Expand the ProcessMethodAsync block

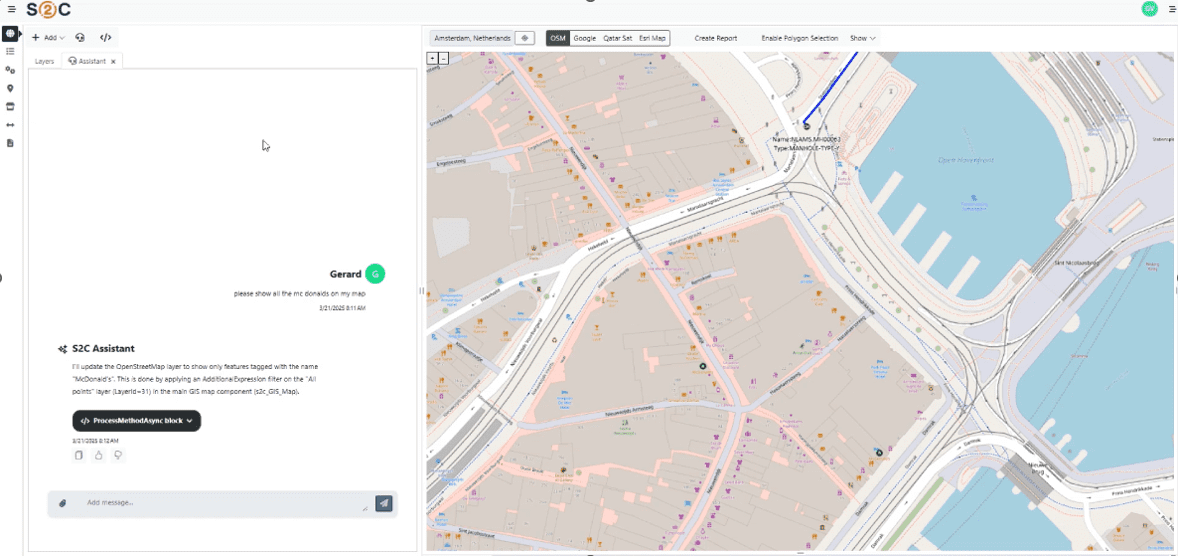pos(136,421)
